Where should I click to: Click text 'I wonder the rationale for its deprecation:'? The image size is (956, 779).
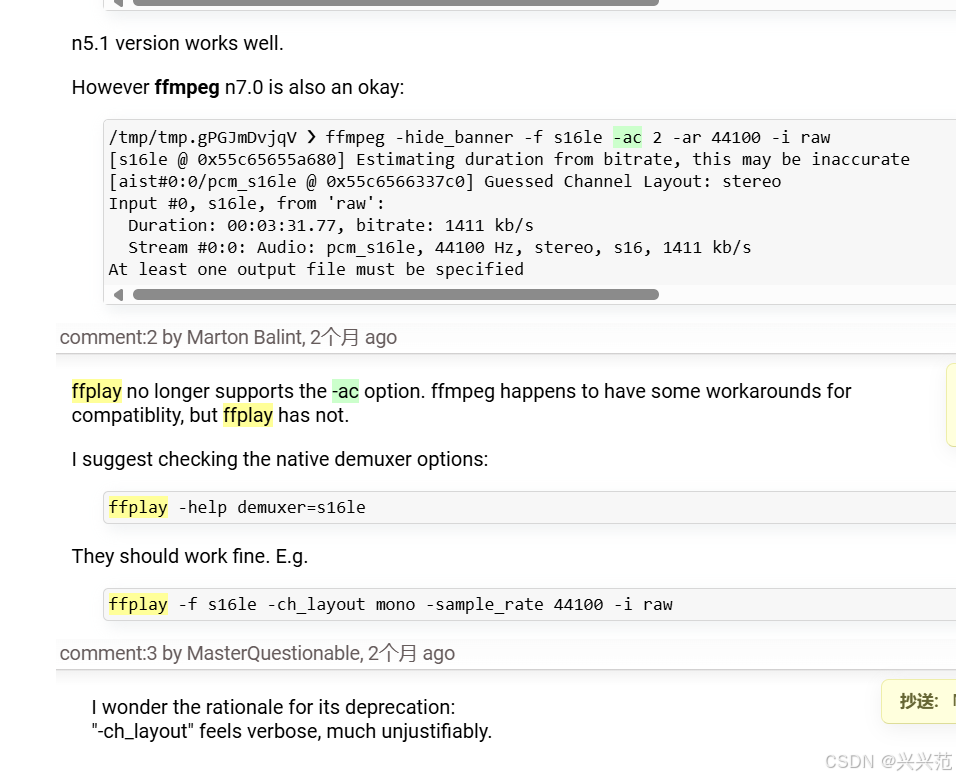pyautogui.click(x=273, y=707)
